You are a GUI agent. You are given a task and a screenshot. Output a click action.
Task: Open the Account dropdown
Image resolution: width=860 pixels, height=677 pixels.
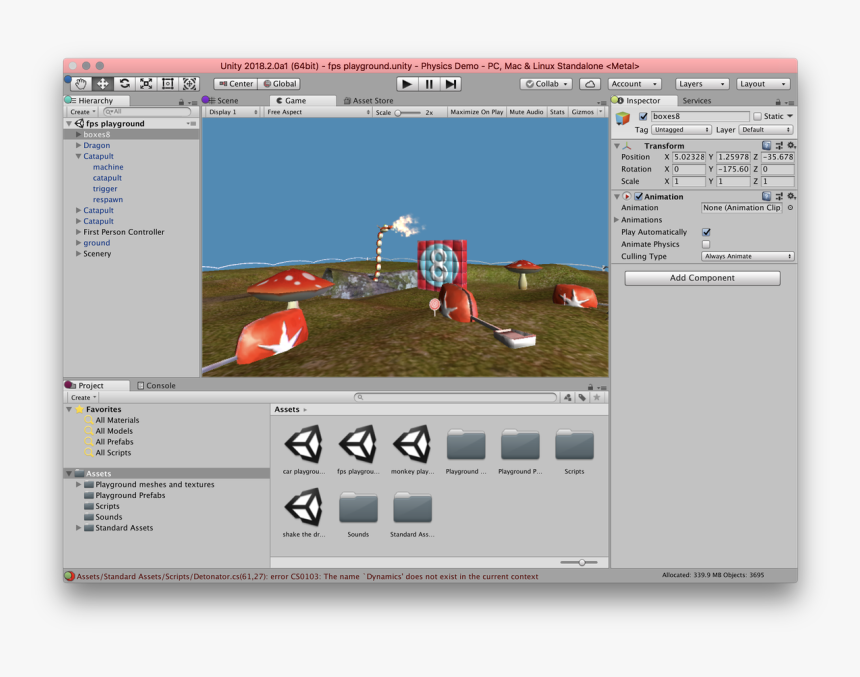click(x=634, y=84)
